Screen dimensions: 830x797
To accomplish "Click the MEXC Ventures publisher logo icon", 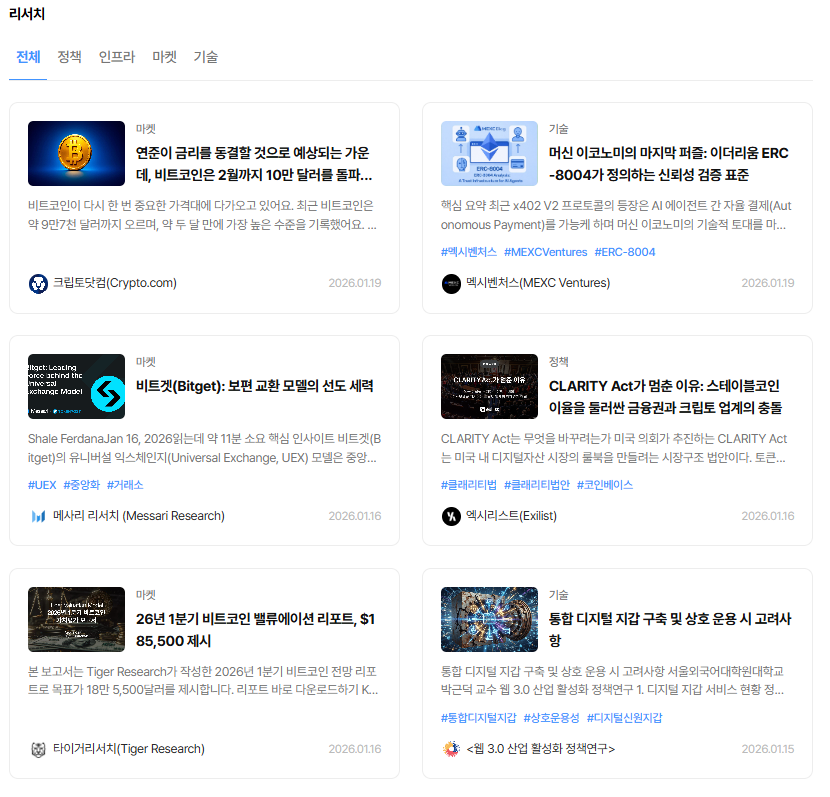I will tap(451, 283).
